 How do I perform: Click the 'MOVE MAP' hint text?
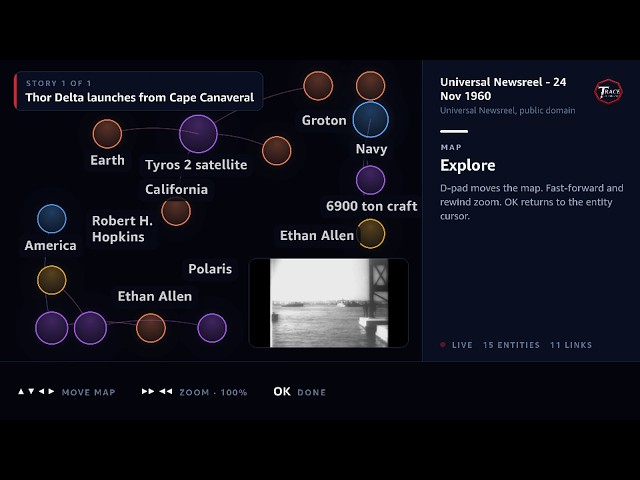[x=89, y=392]
